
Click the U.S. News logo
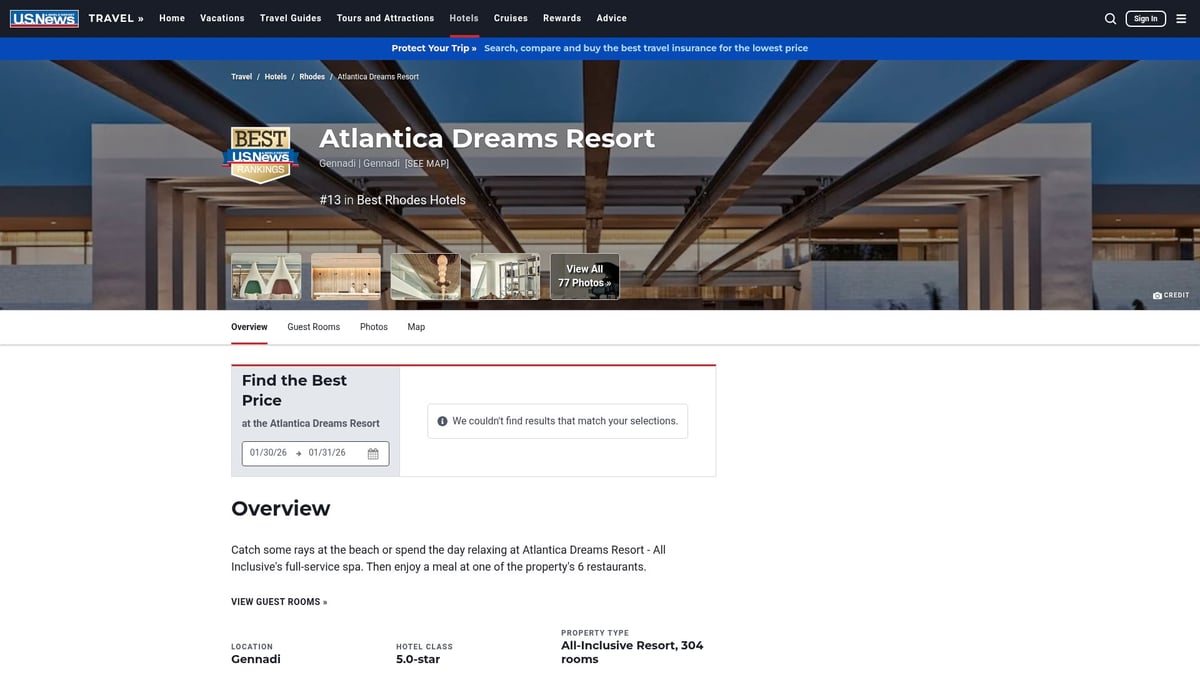[x=44, y=17]
